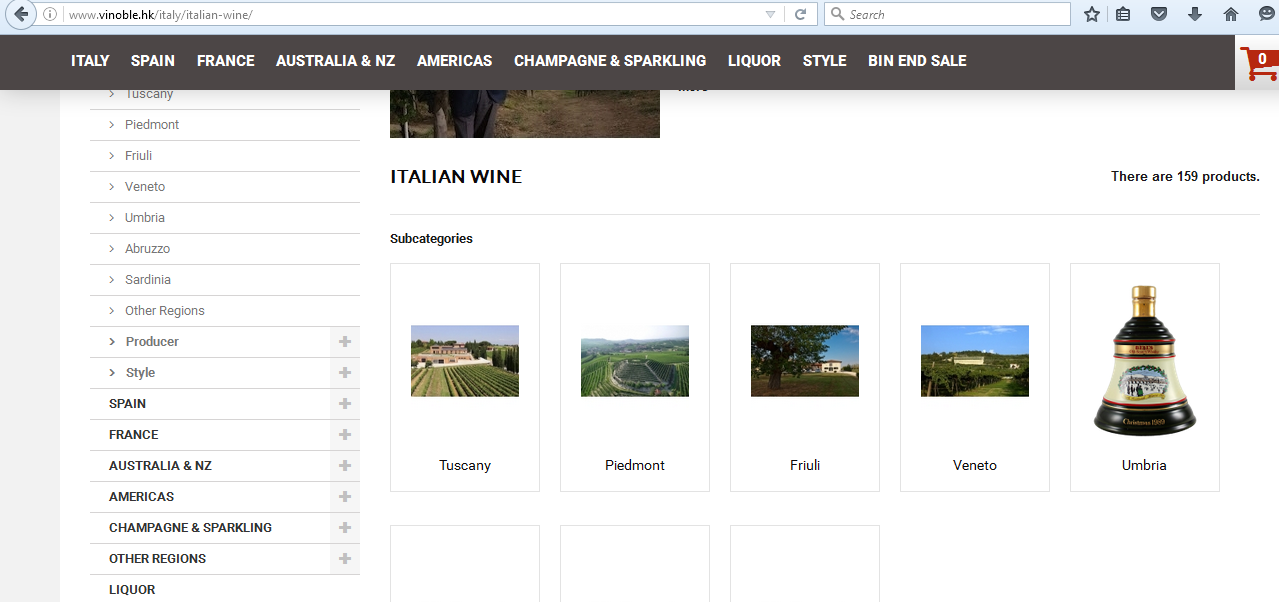
Task: Open site information icon in address bar
Action: tap(50, 14)
